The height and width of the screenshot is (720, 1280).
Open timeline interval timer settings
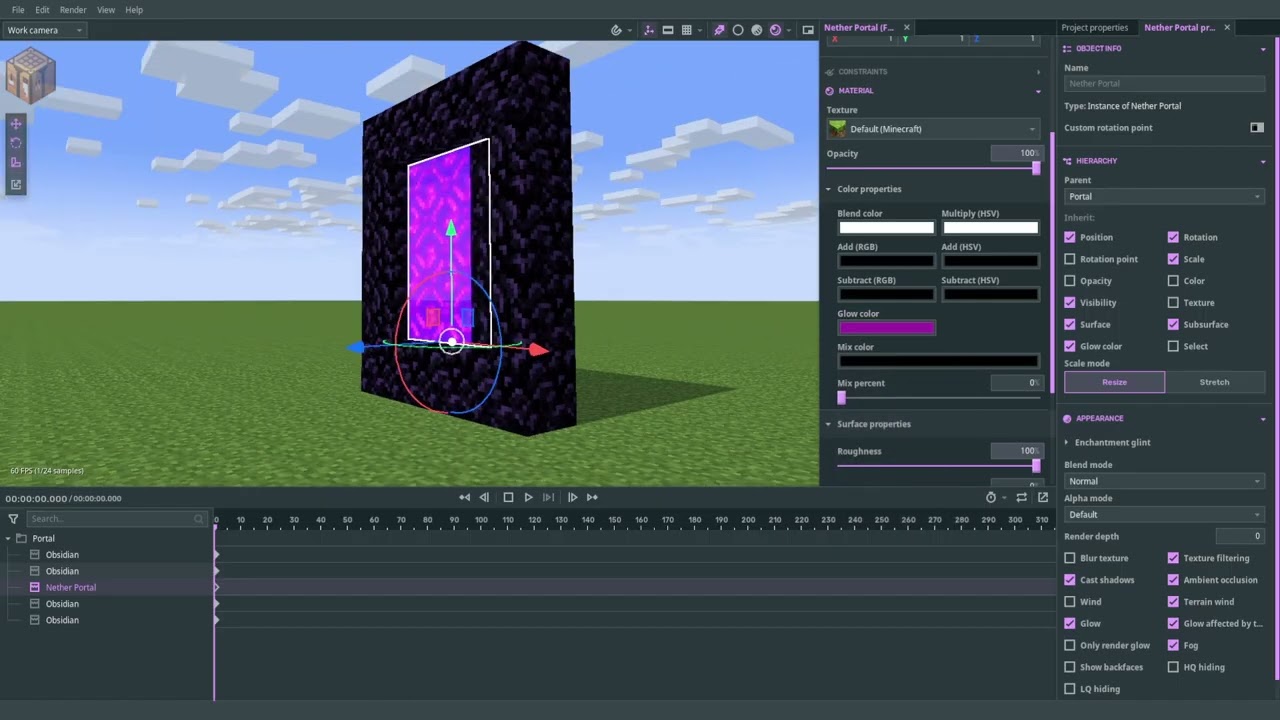(x=991, y=497)
